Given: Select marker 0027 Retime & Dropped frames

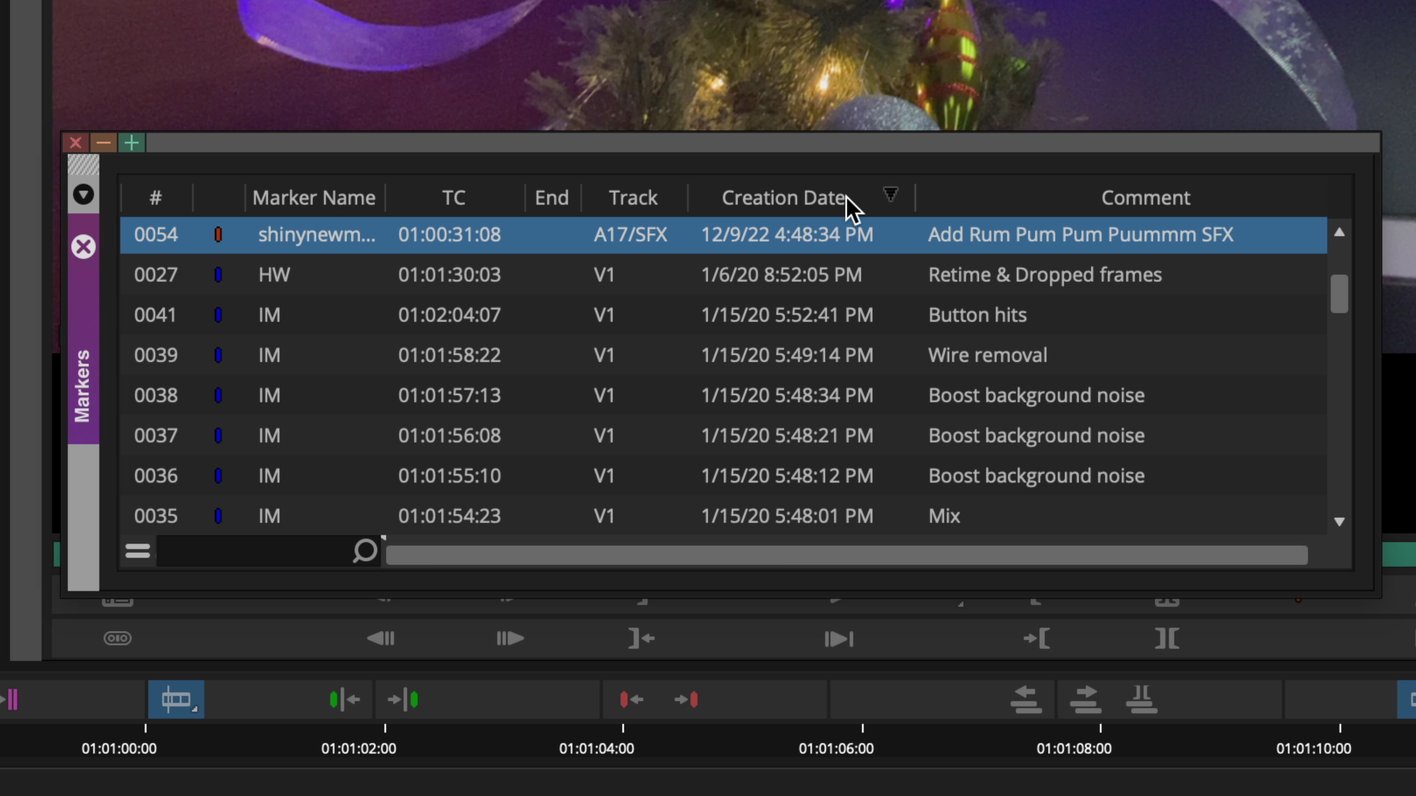Looking at the screenshot, I should [723, 274].
